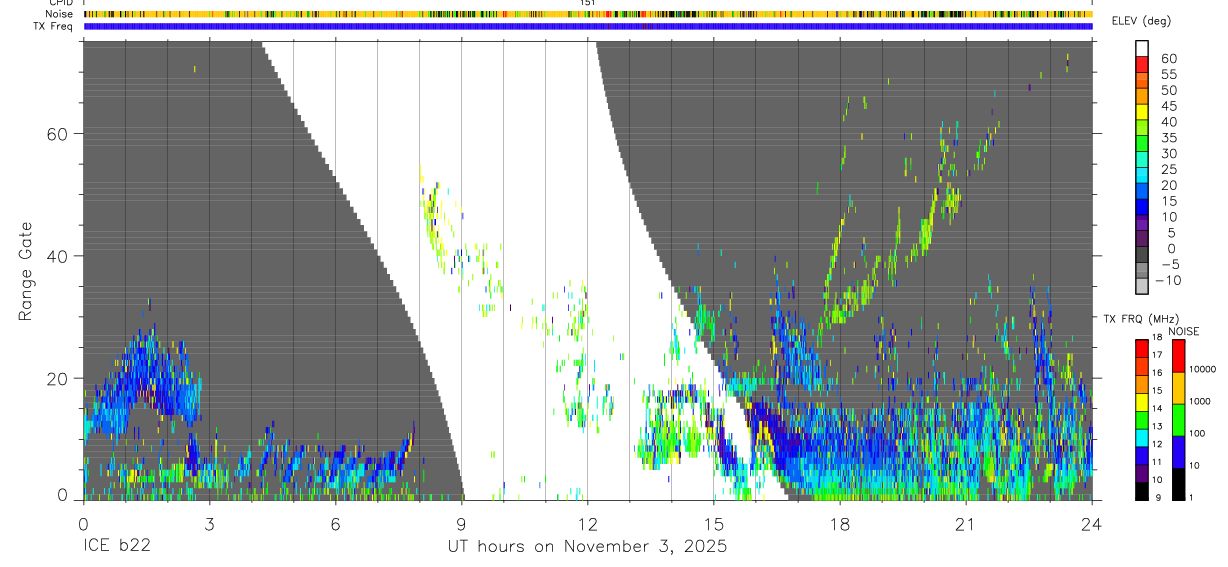Click the "Noise" row label at top
Viewport: 1228px width, 567px height.
click(x=59, y=14)
